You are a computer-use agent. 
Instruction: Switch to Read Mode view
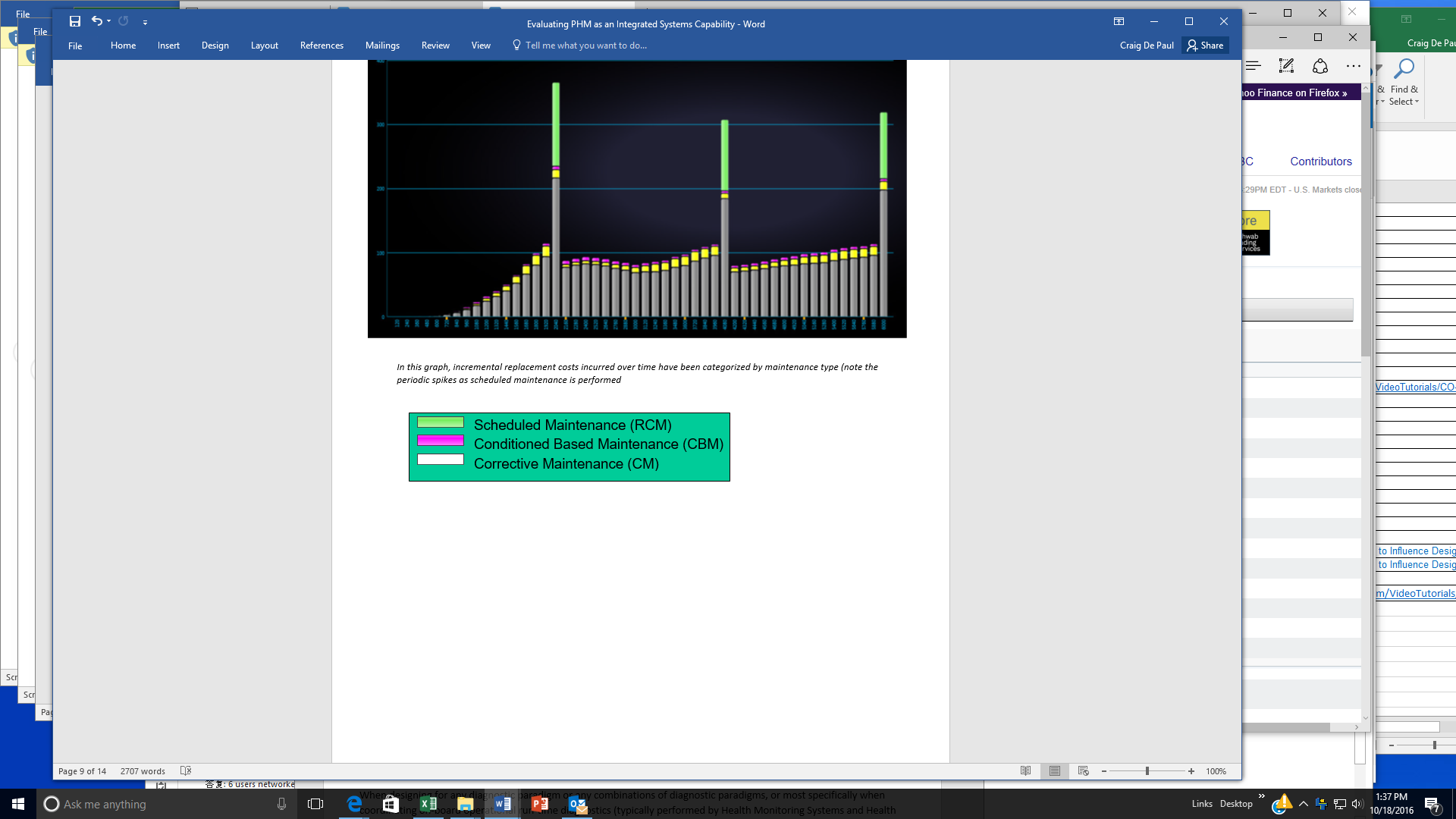[1025, 771]
